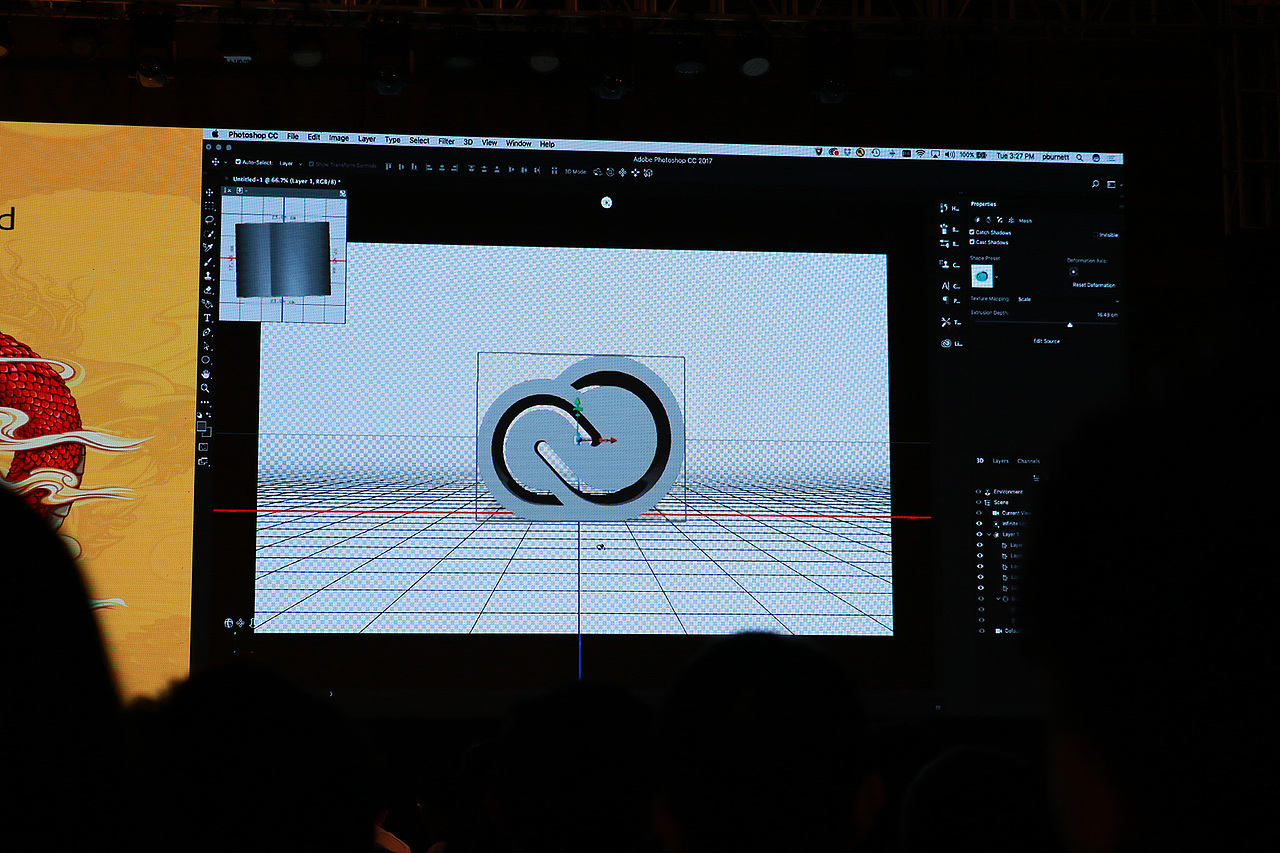Viewport: 1280px width, 853px height.
Task: Click Edit Source in the Properties panel
Action: (x=1046, y=340)
